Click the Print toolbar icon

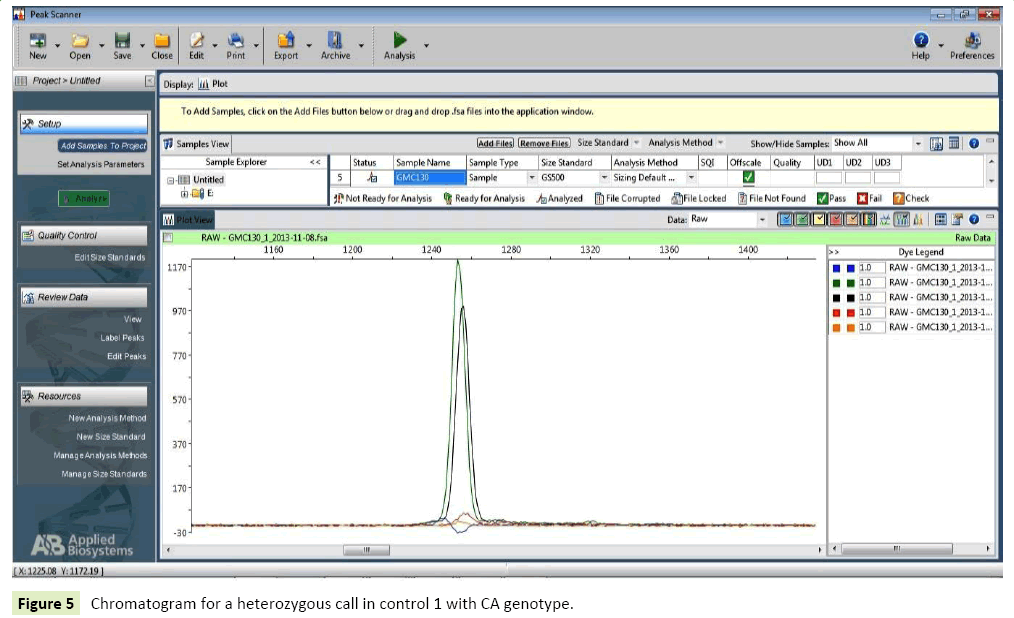[235, 41]
